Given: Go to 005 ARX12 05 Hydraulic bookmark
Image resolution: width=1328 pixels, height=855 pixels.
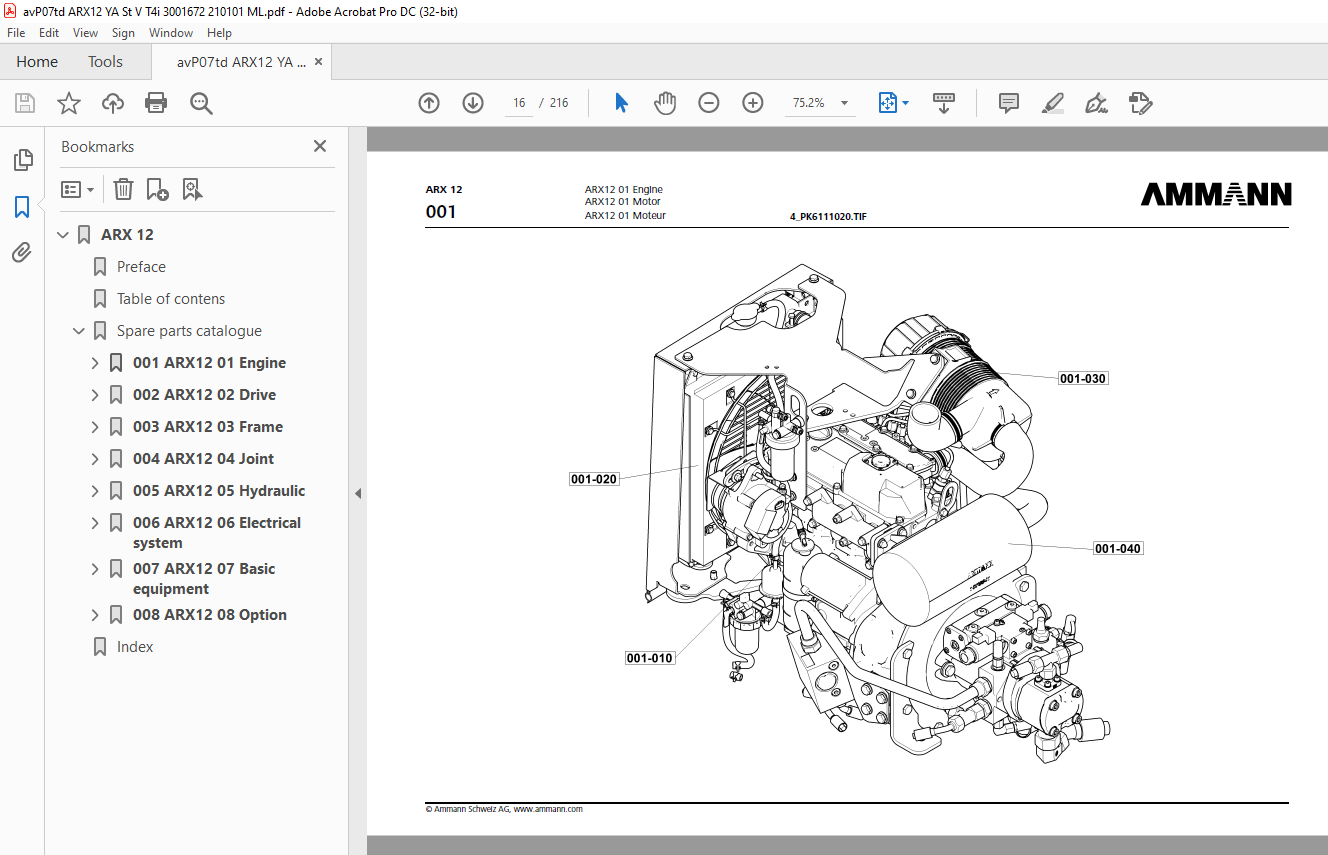Looking at the screenshot, I should coord(219,491).
